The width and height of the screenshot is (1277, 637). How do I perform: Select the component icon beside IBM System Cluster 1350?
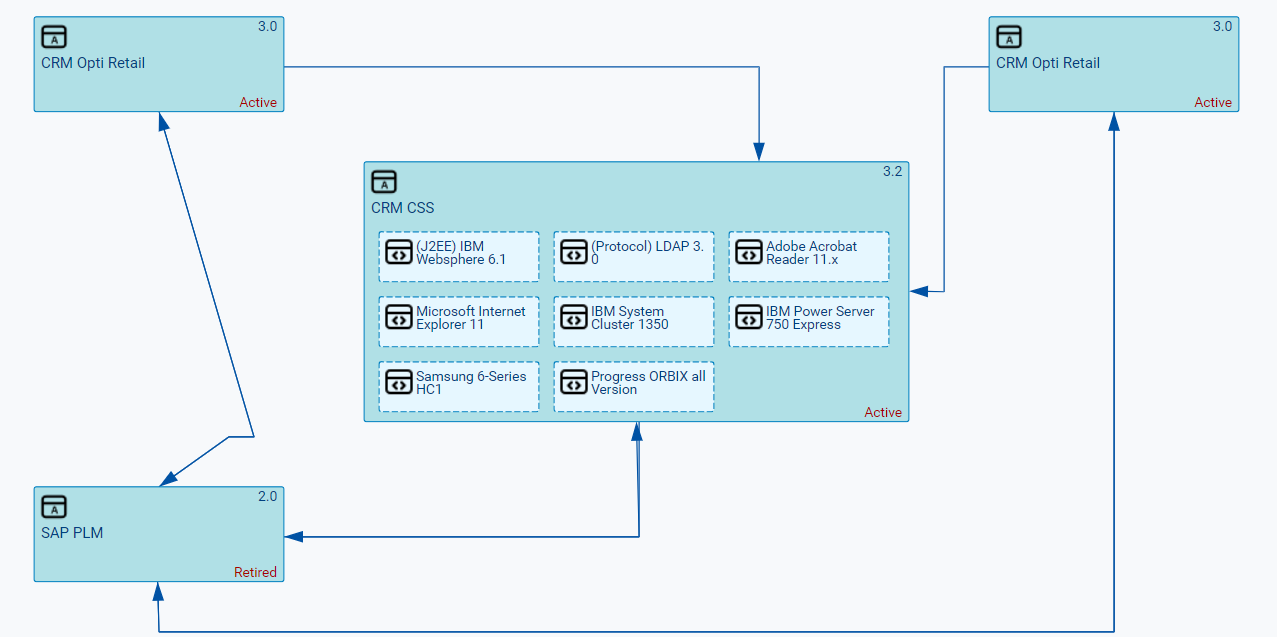(x=574, y=318)
